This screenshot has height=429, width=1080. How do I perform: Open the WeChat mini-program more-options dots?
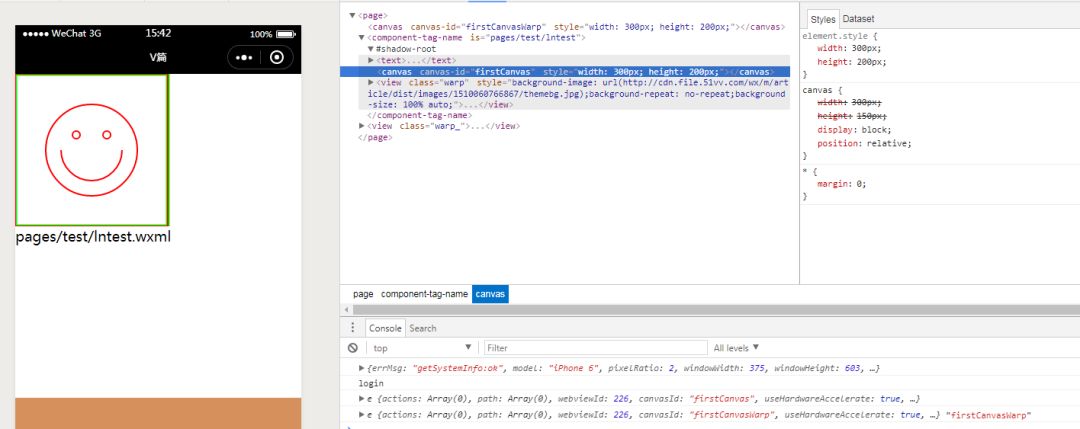coord(244,58)
